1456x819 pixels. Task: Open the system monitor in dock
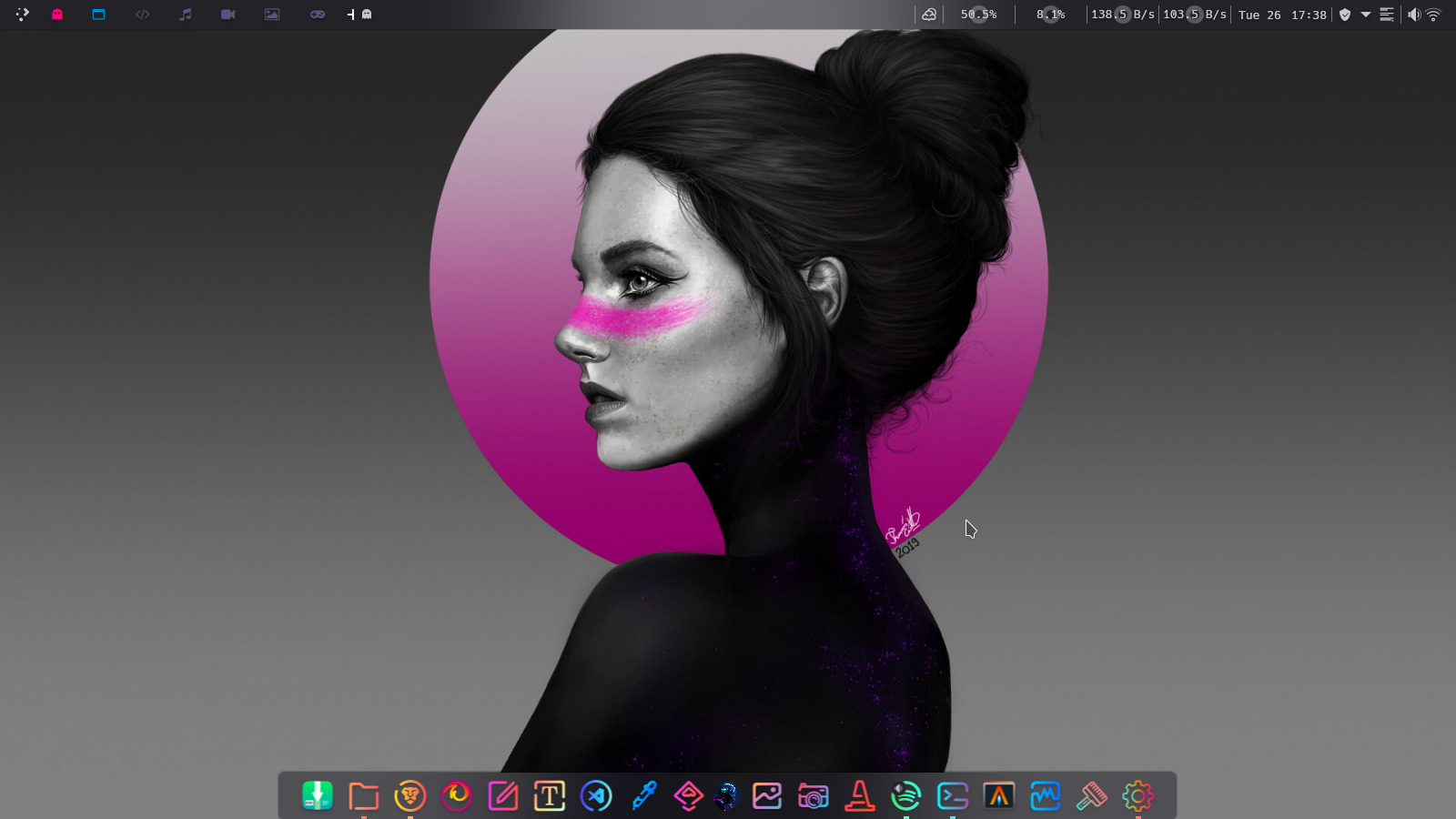click(1046, 796)
